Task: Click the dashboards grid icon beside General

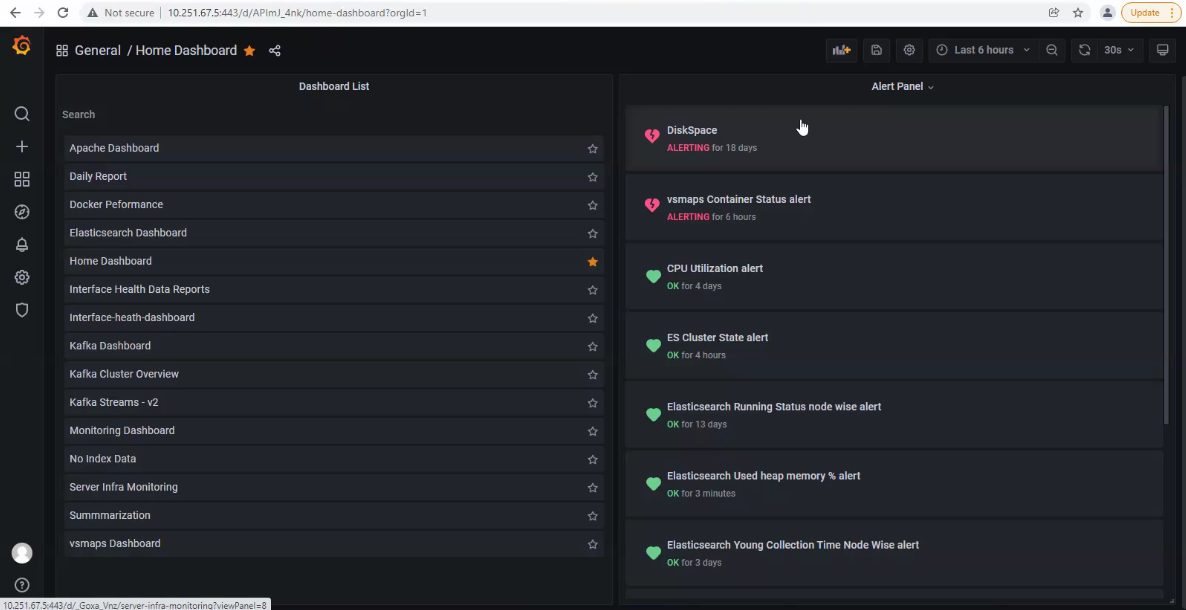Action: coord(62,51)
